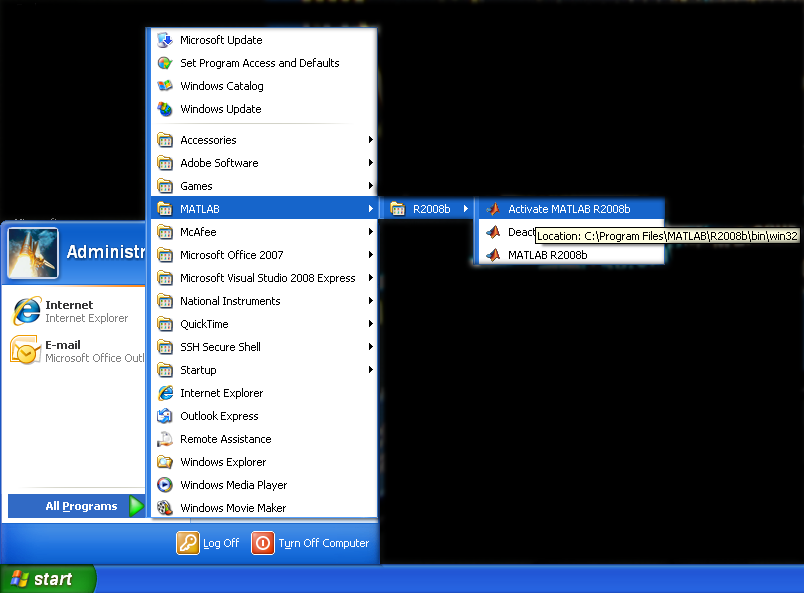Click the "Set Program Access and Defaults" label
The width and height of the screenshot is (804, 593).
coord(259,63)
